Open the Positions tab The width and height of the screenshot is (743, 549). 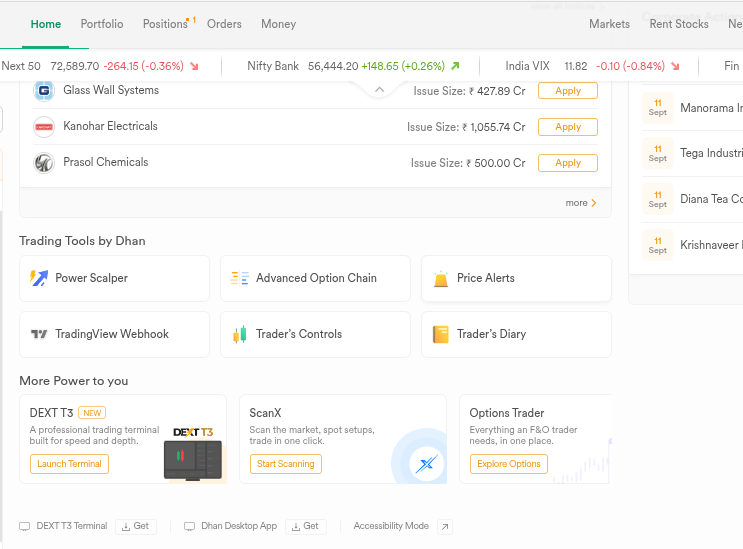165,24
